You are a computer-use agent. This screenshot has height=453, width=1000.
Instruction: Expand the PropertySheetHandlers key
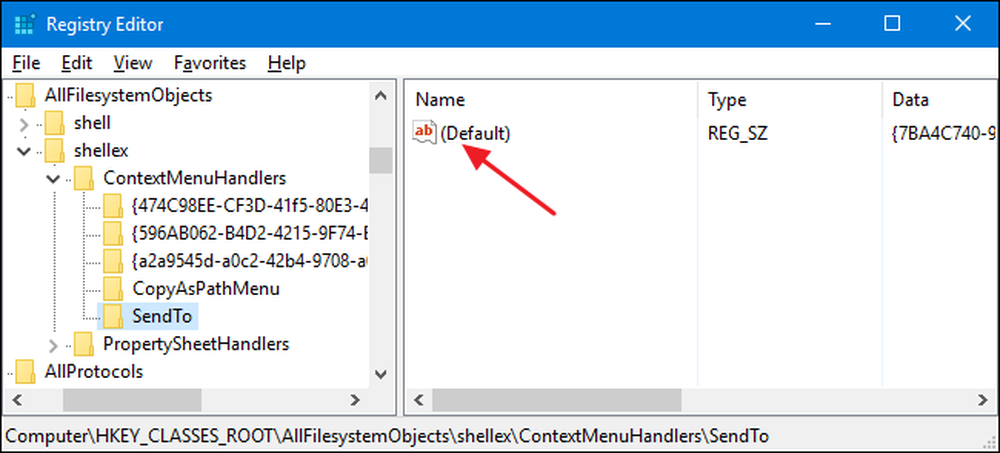coord(54,345)
